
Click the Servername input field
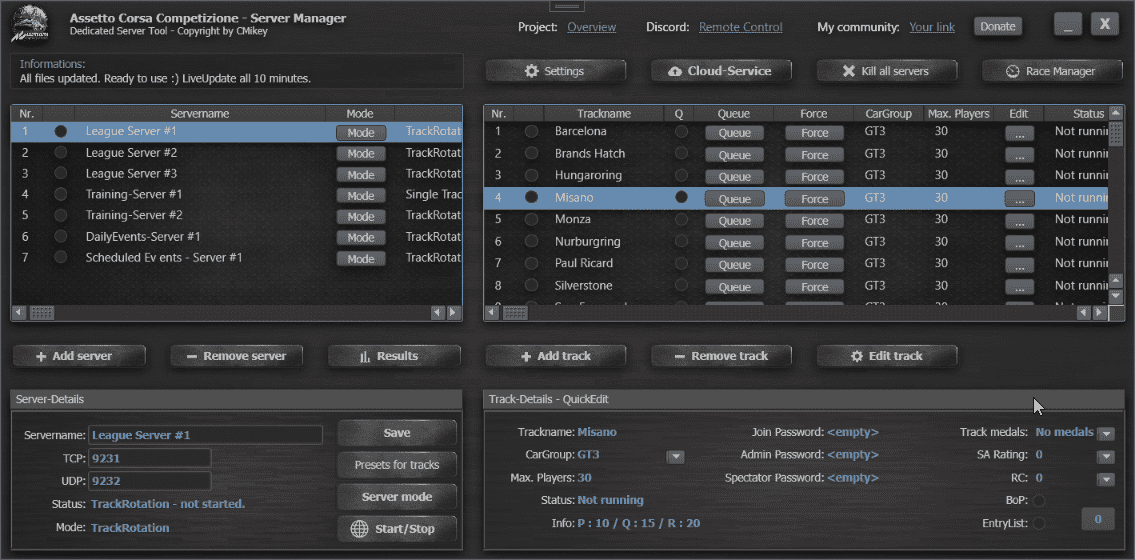[x=206, y=435]
